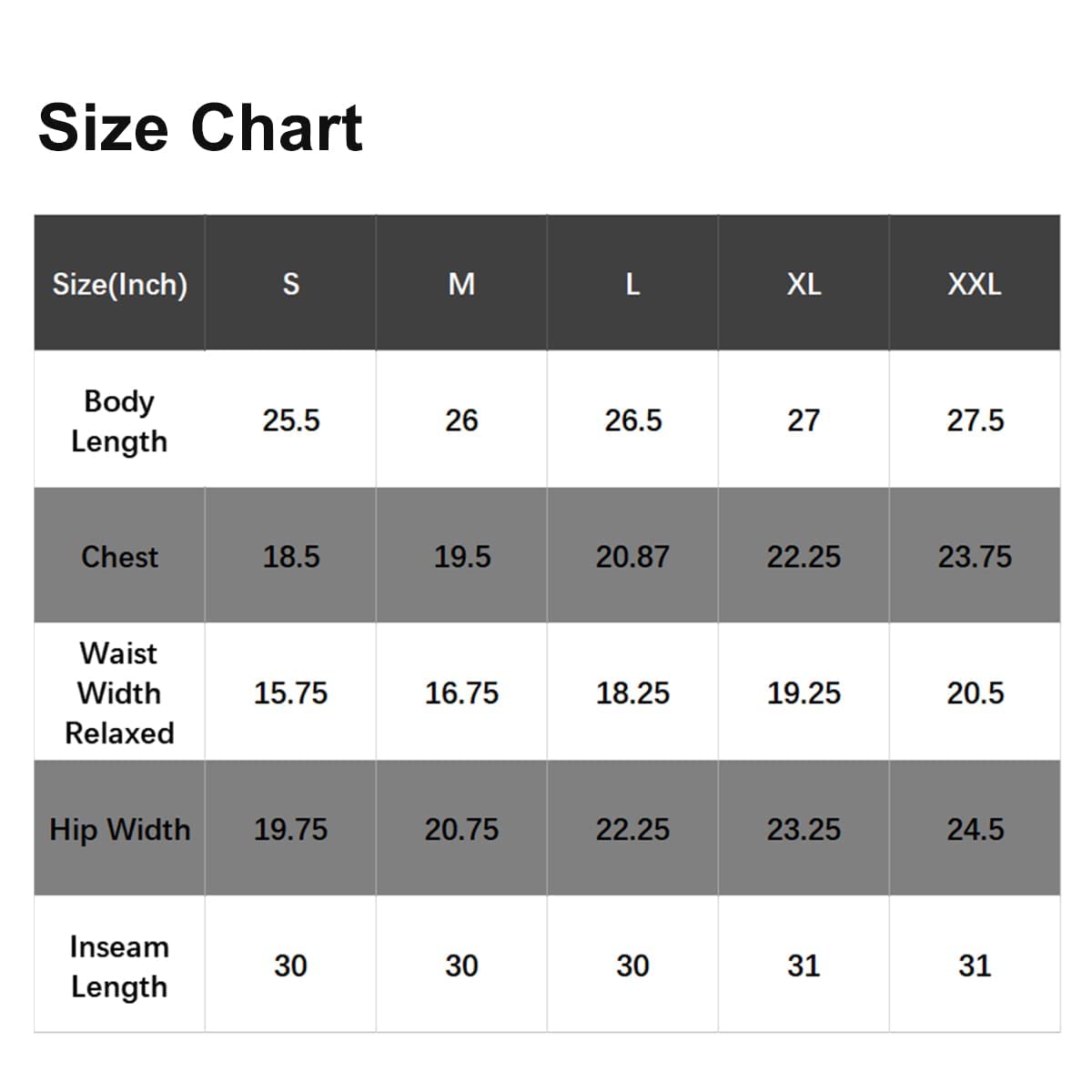
Task: Select the XL size column header
Action: tap(804, 283)
